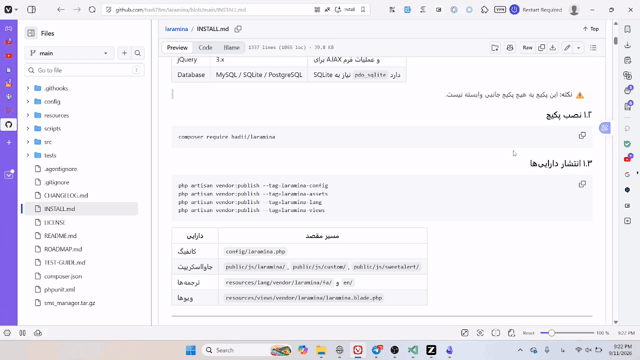Expand the config folder
The height and width of the screenshot is (360, 640).
click(28, 102)
